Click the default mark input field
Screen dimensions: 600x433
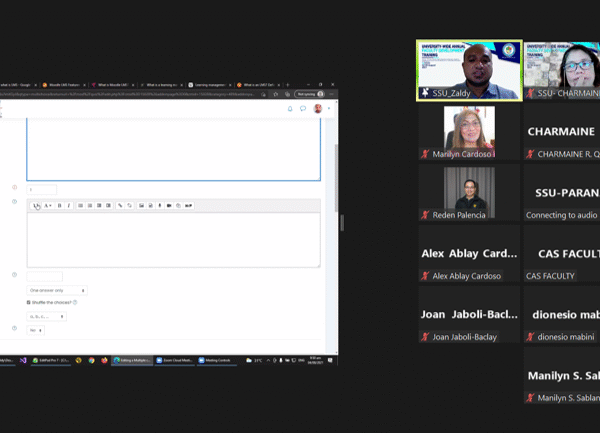[41, 189]
